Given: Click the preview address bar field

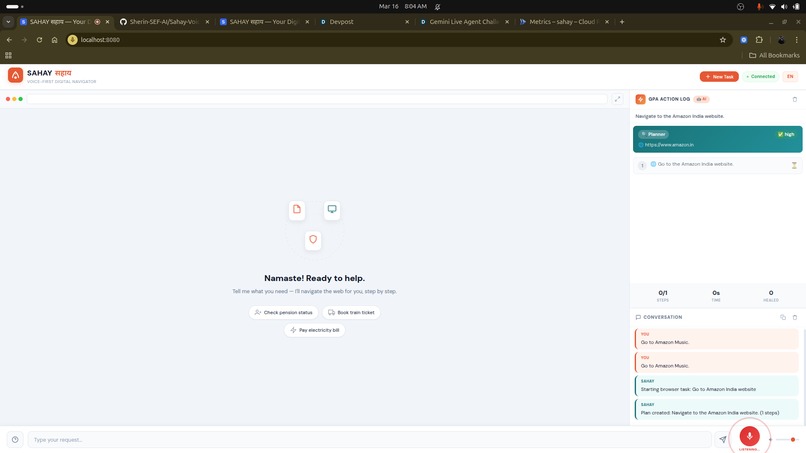Looking at the screenshot, I should pos(317,99).
